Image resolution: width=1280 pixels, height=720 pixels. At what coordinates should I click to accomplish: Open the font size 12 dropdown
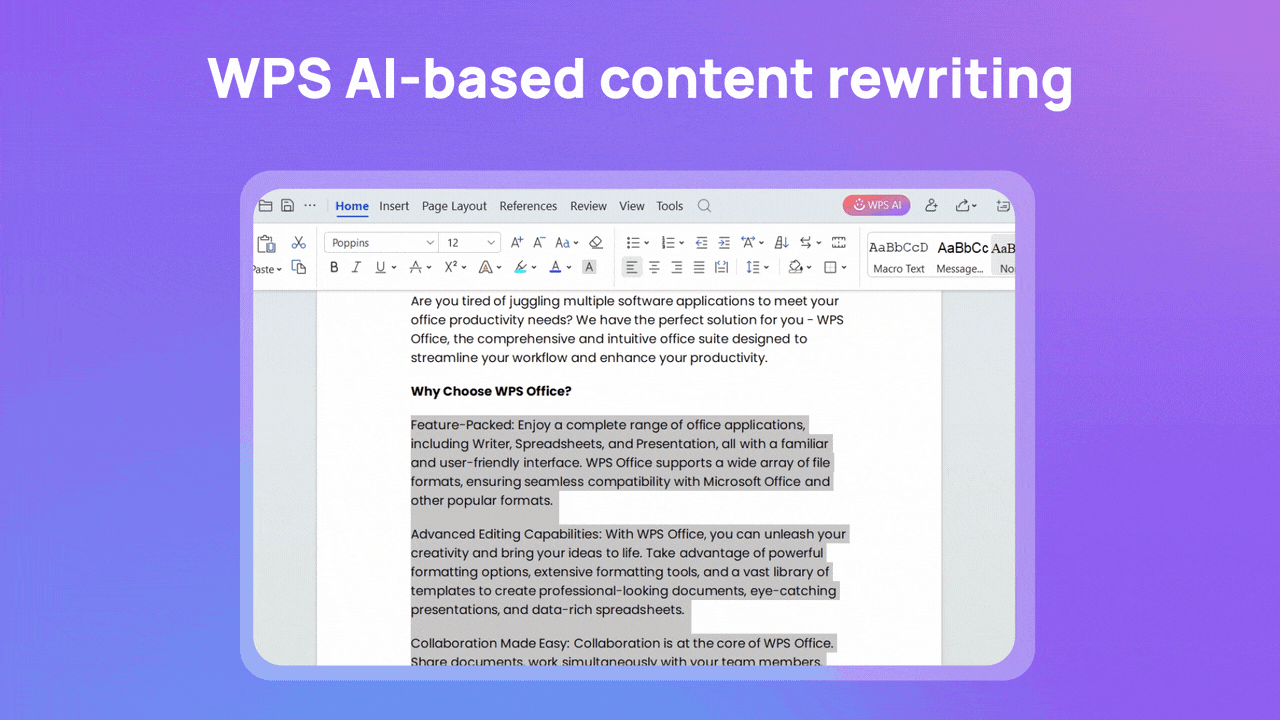(491, 243)
